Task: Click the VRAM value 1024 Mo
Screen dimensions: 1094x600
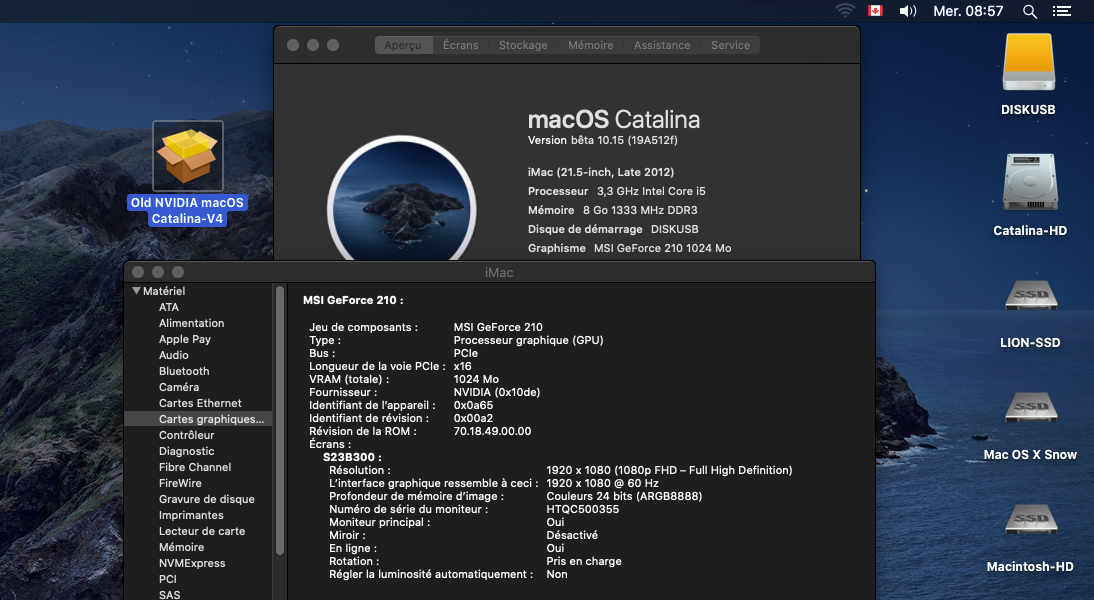Action: pyautogui.click(x=476, y=380)
